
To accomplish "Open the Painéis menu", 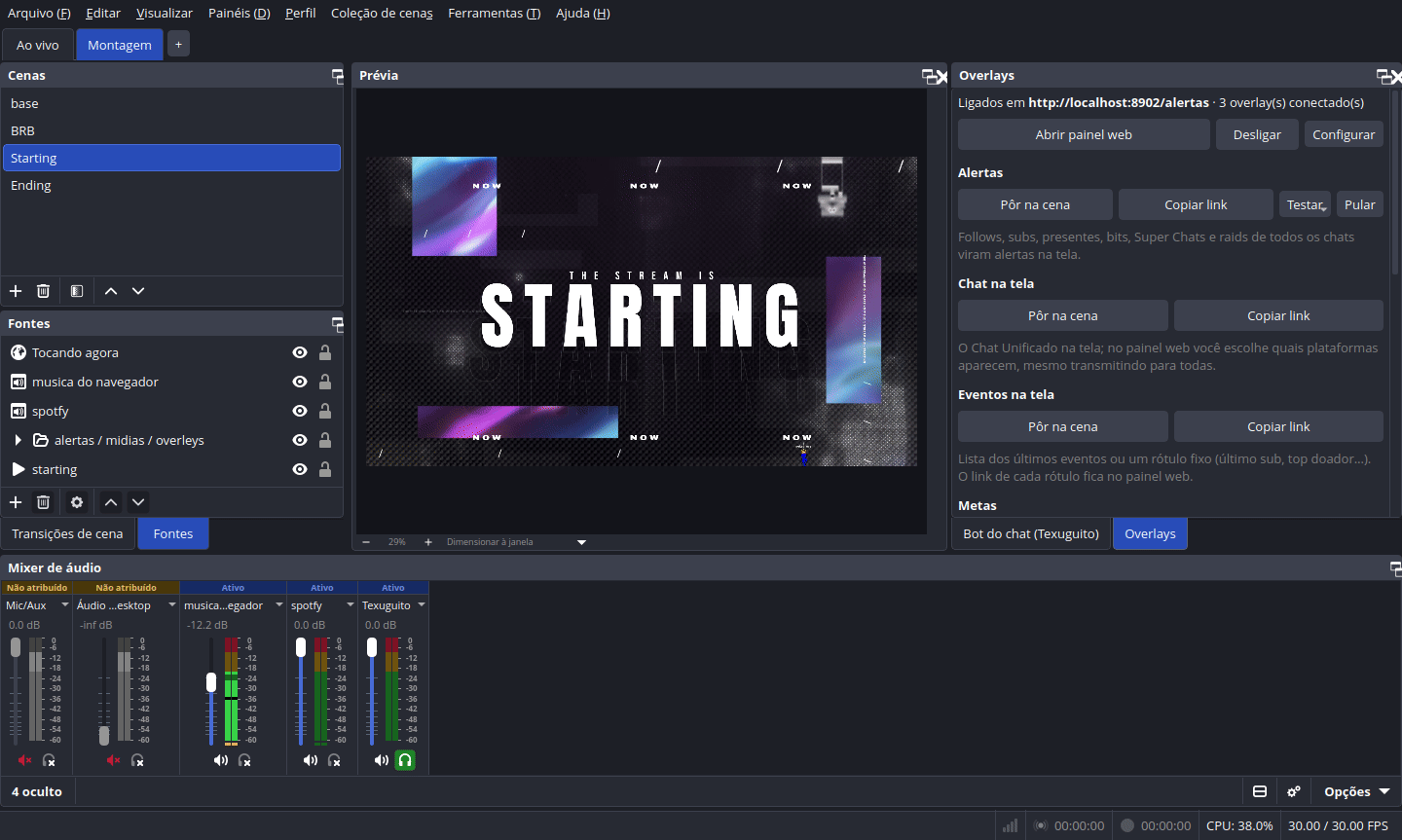I will pos(239,13).
